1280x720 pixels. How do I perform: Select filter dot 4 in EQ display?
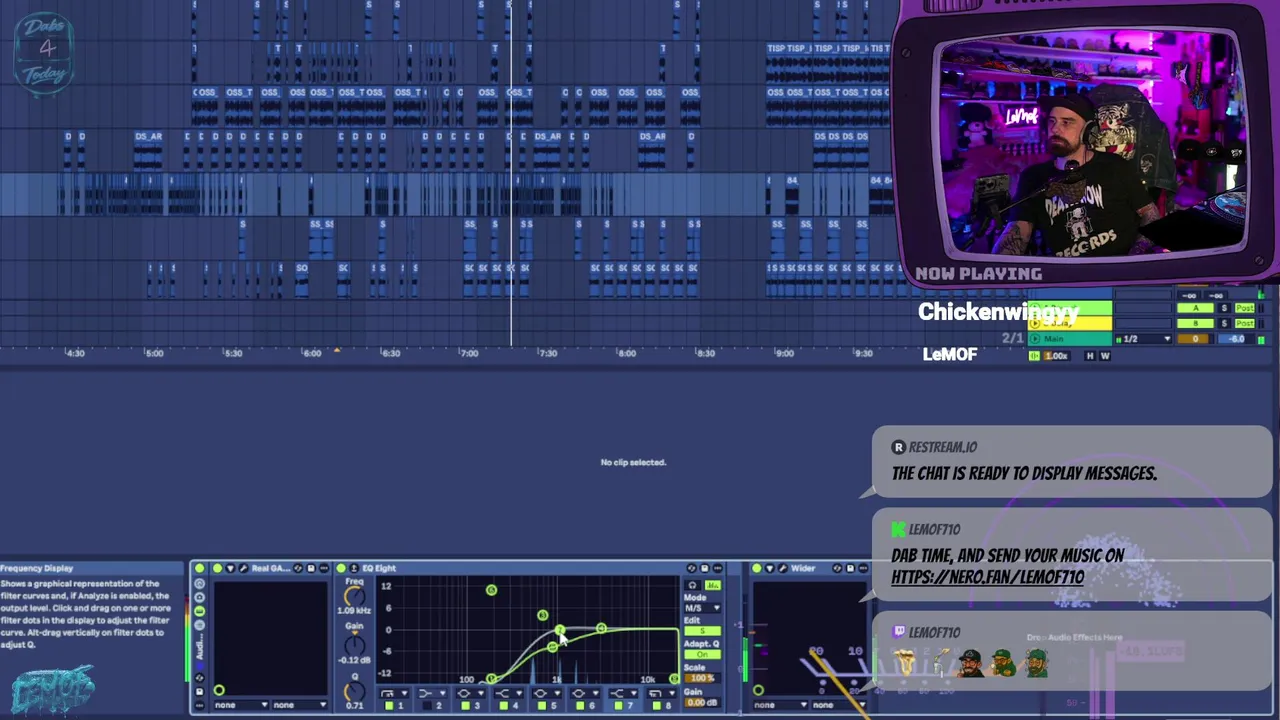tap(601, 628)
